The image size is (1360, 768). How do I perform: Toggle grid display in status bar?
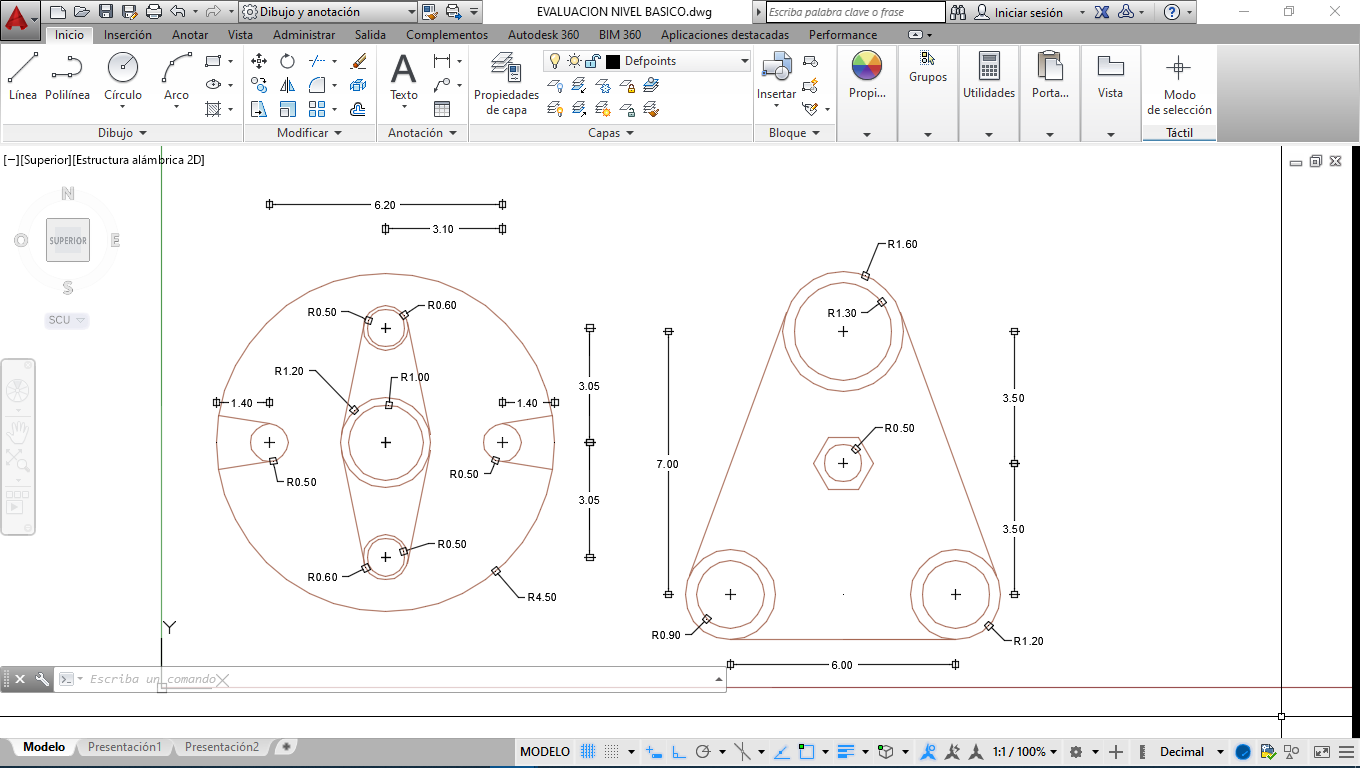click(x=589, y=752)
